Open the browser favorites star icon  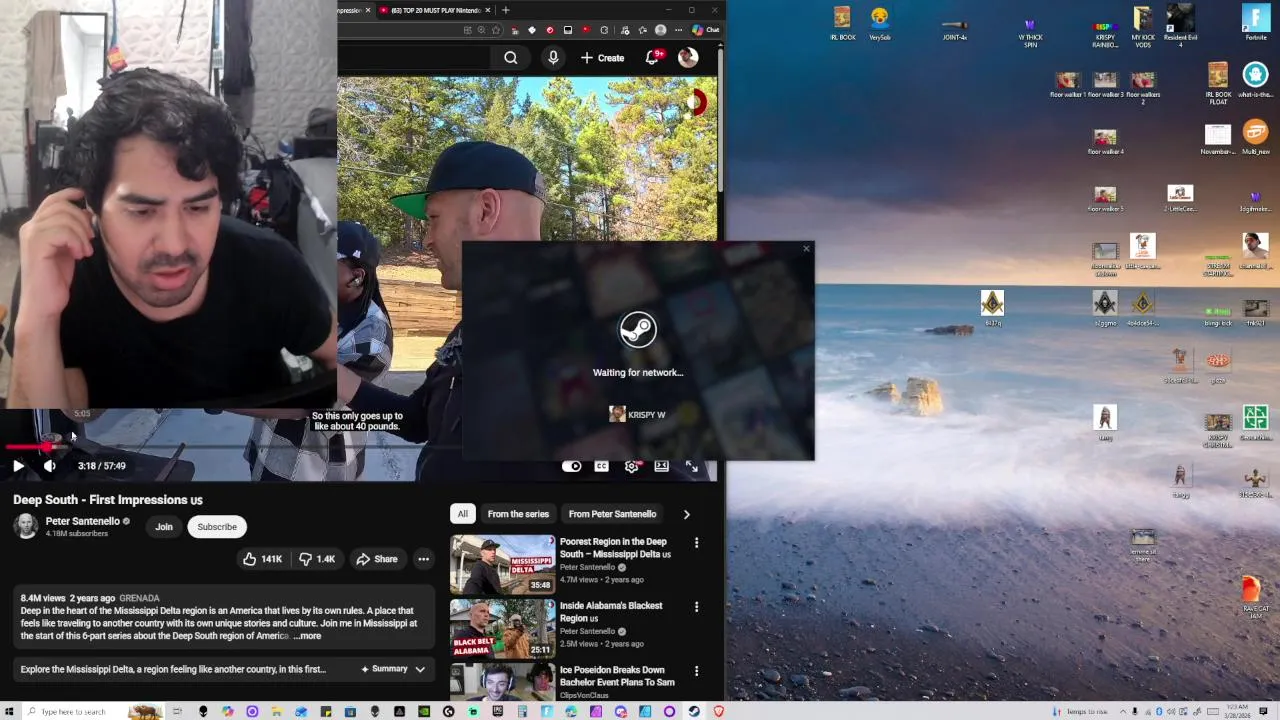pos(496,30)
